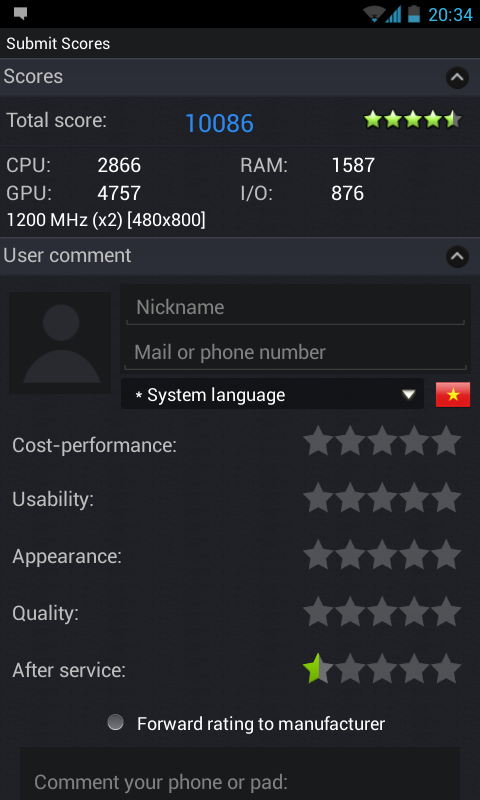Rate Quality two stars
This screenshot has height=800, width=480.
[x=350, y=612]
